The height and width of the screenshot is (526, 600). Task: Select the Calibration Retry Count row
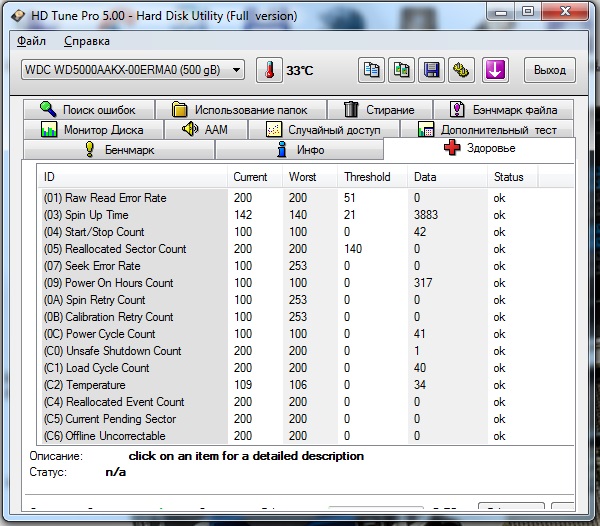coord(305,317)
